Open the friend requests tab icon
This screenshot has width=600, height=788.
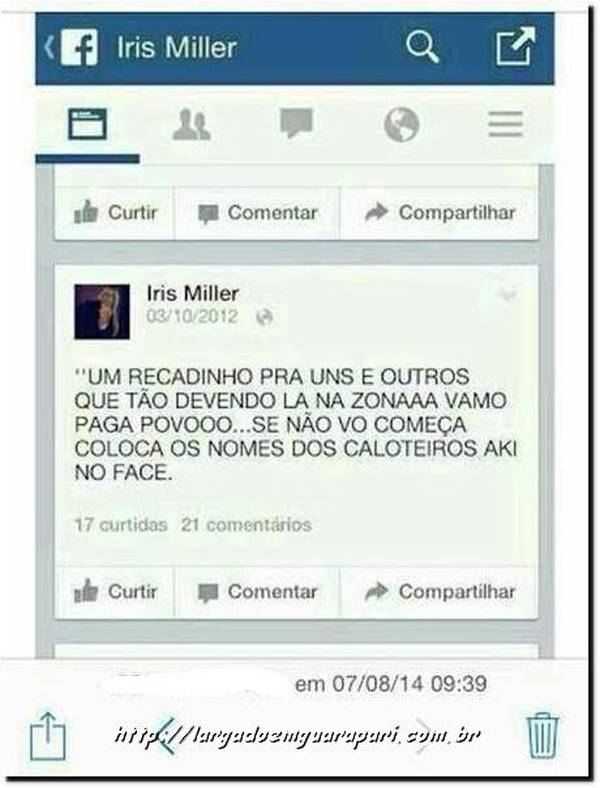coord(191,124)
